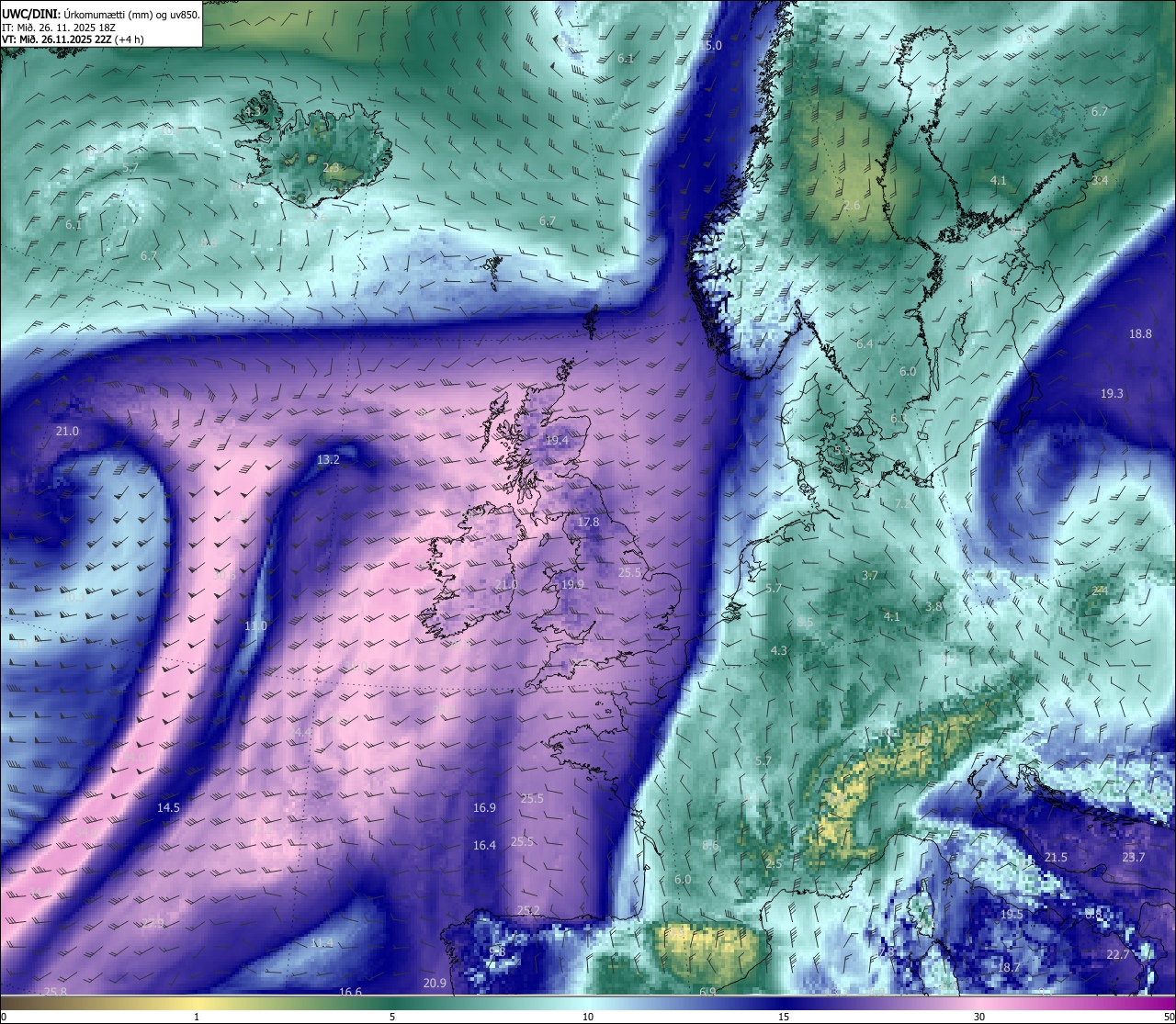Click the 2.5 value over southern France
This screenshot has width=1176, height=1024.
[x=774, y=864]
